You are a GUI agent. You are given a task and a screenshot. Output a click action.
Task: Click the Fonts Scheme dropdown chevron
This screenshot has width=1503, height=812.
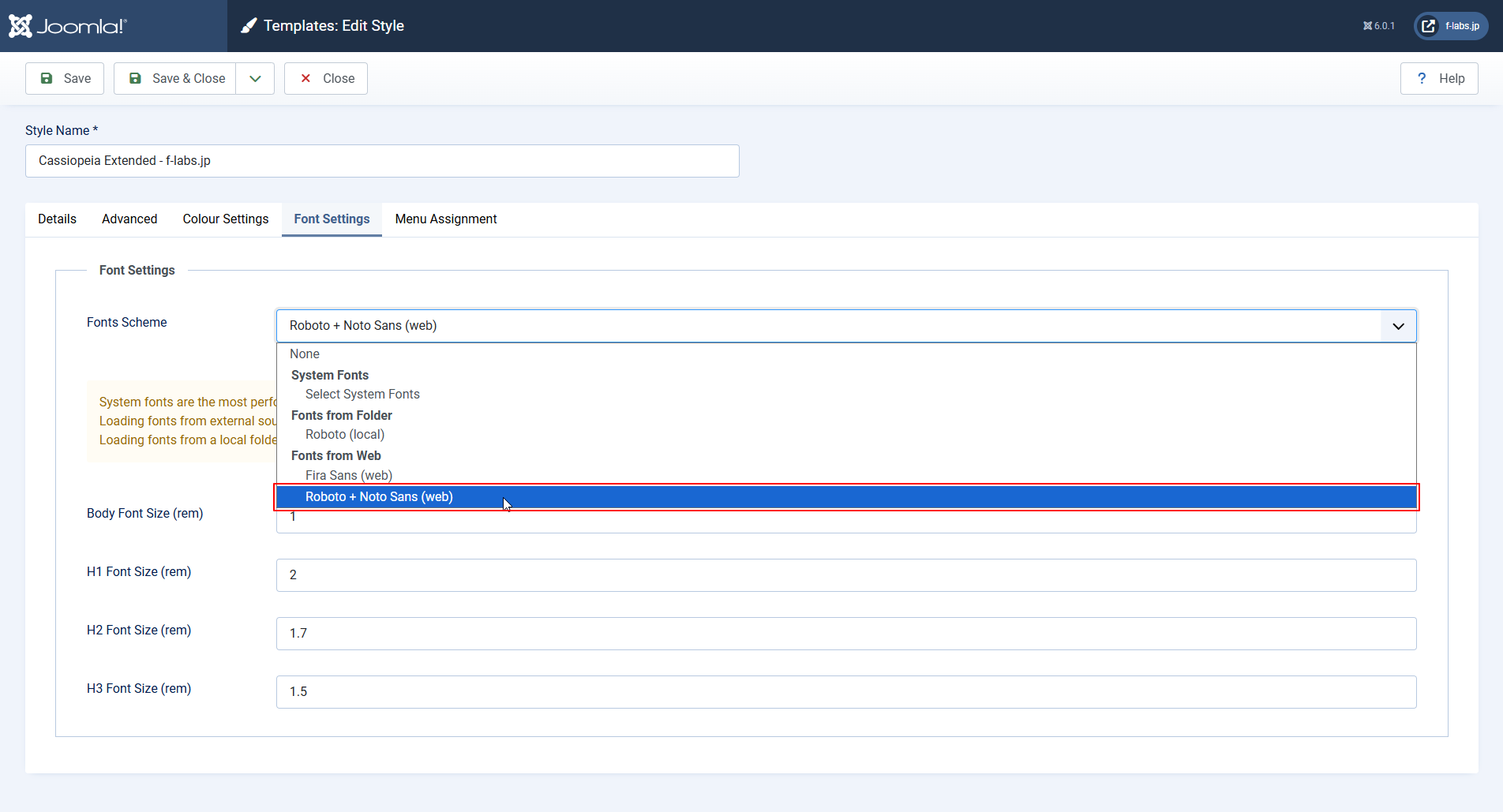pos(1398,326)
